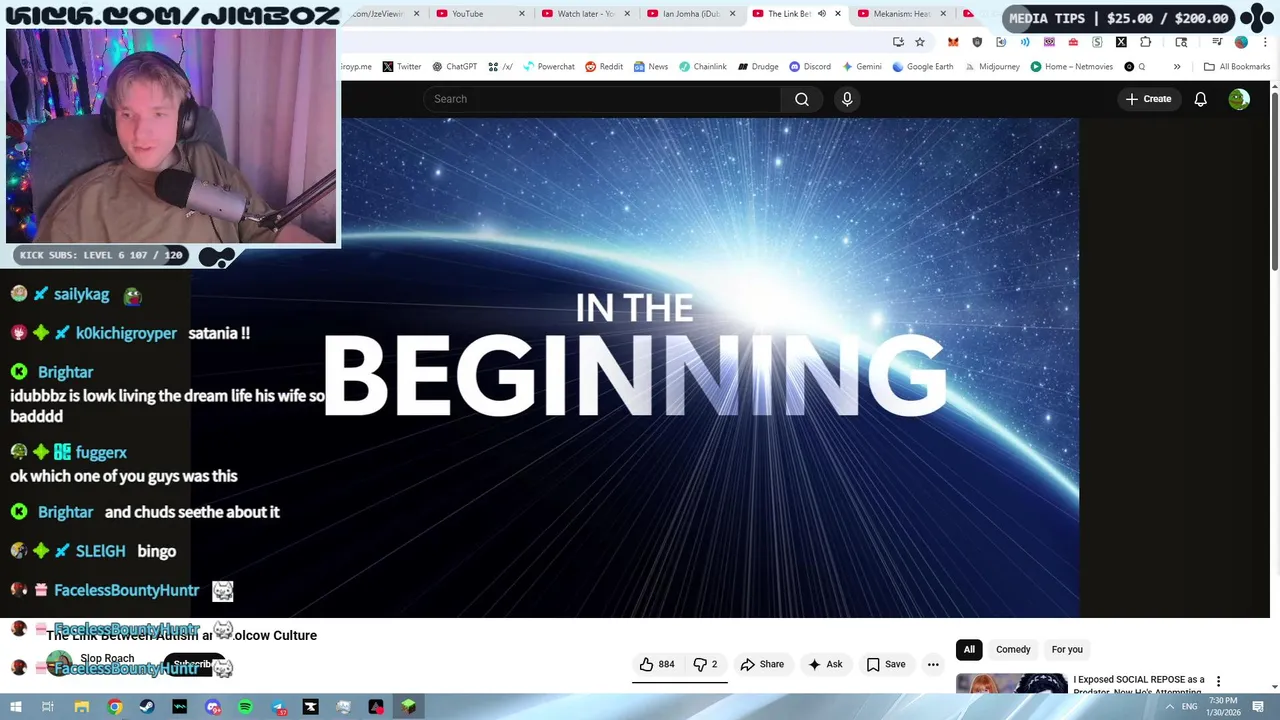Switch the ENG input language indicator
The height and width of the screenshot is (720, 1280).
click(1190, 707)
